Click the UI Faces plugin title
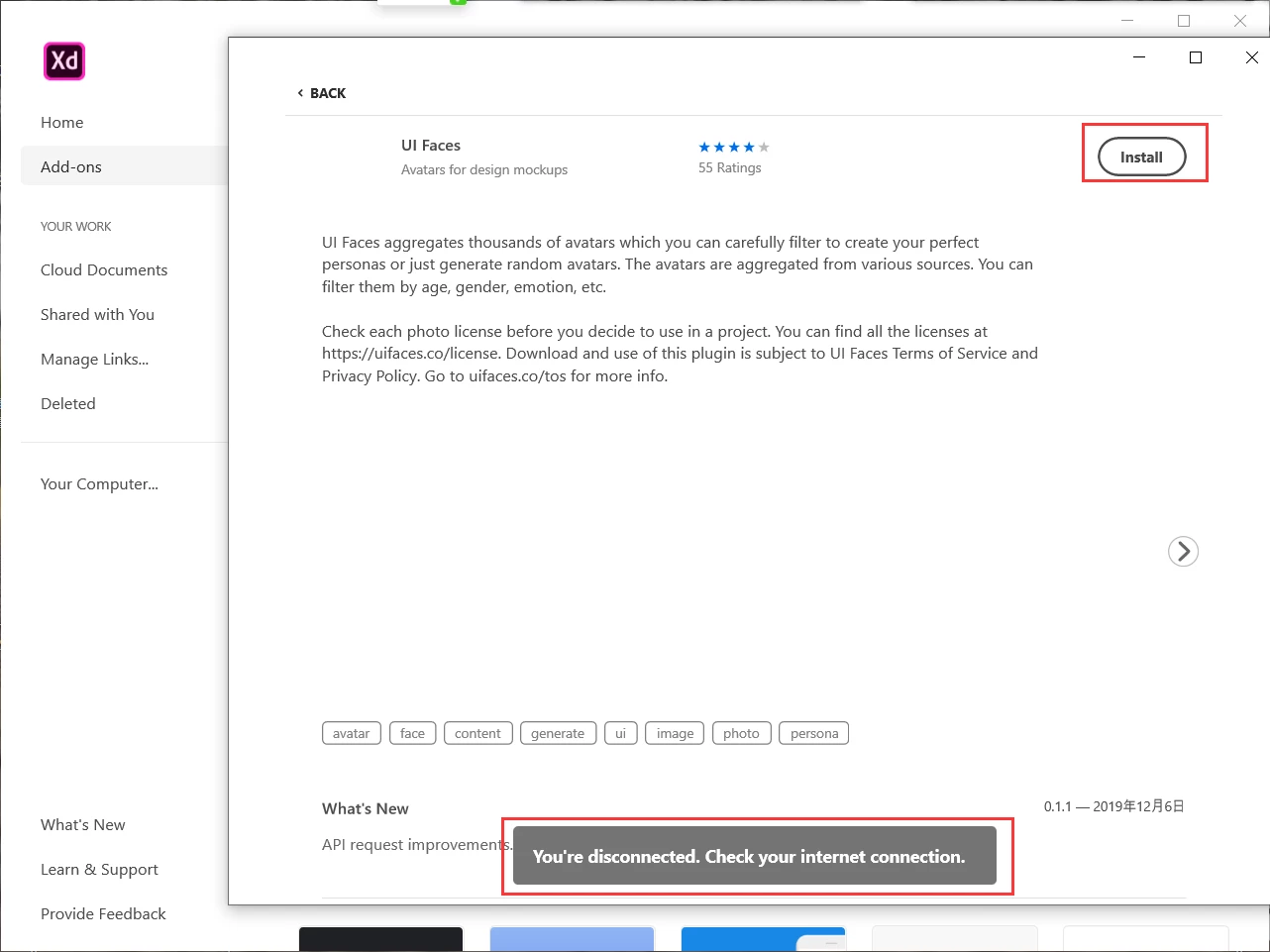This screenshot has height=952, width=1270. pos(431,145)
